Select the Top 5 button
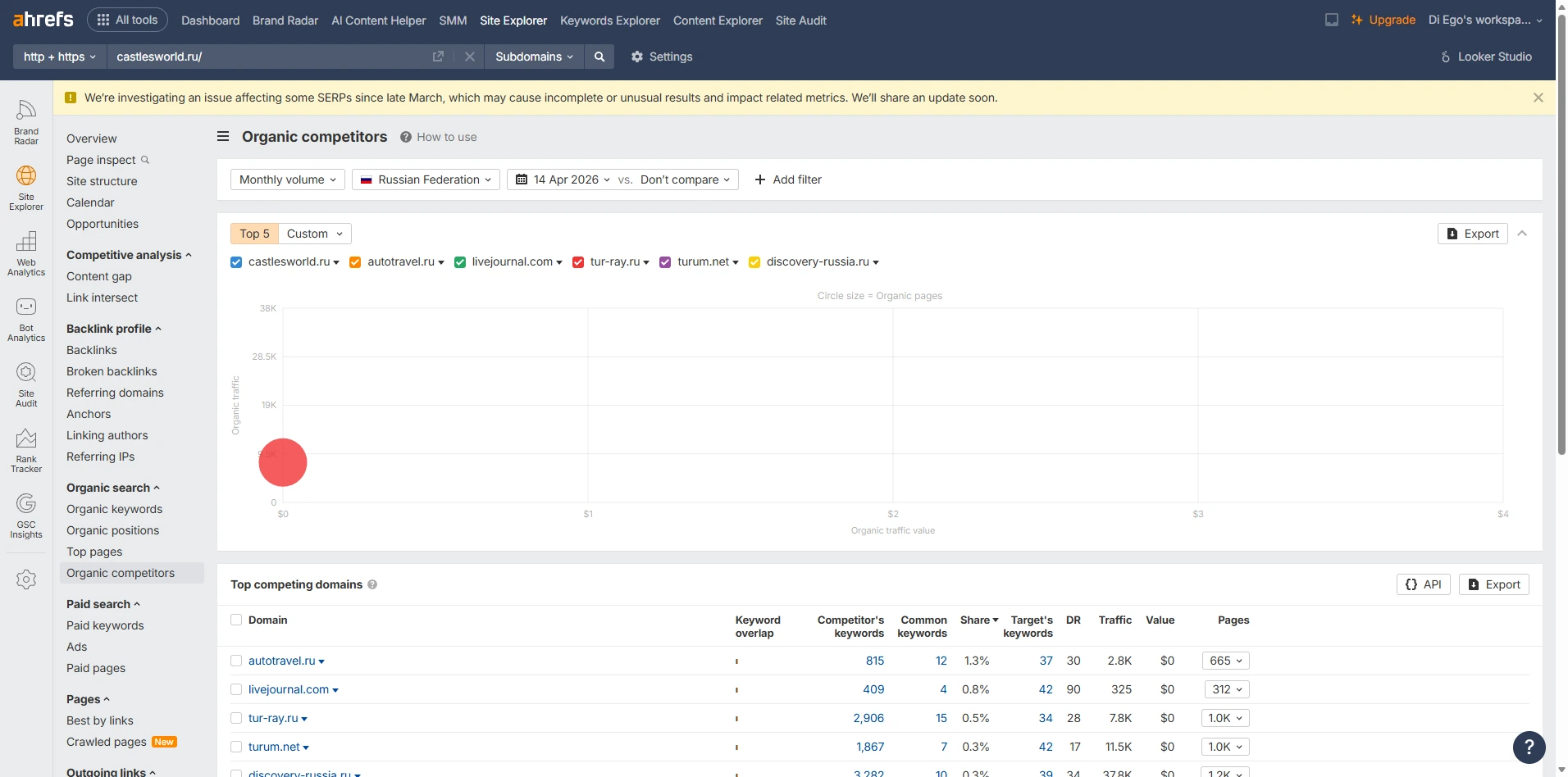The width and height of the screenshot is (1568, 777). (254, 234)
